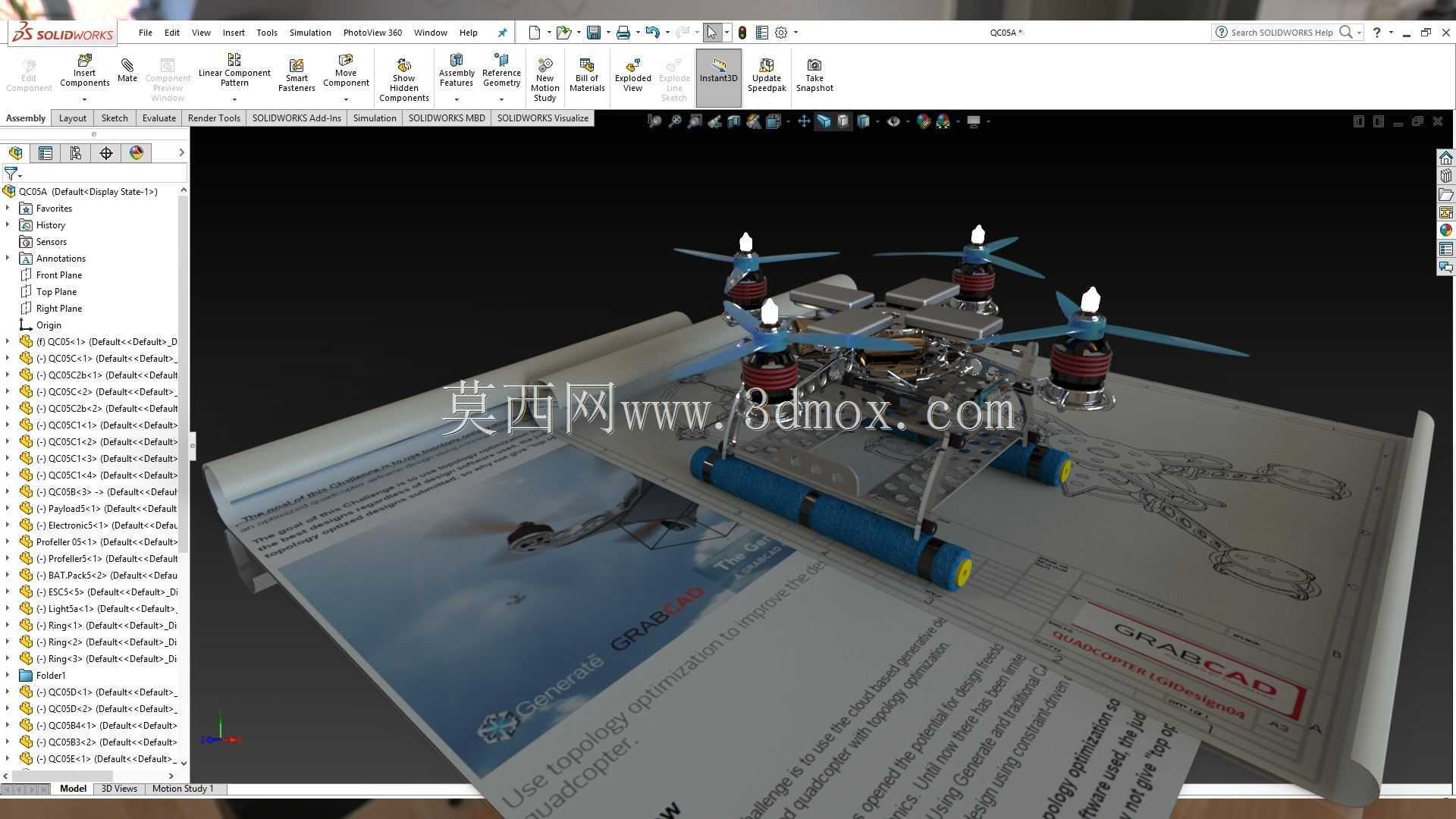1456x819 pixels.
Task: Click Insert Components tool
Action: pyautogui.click(x=84, y=71)
